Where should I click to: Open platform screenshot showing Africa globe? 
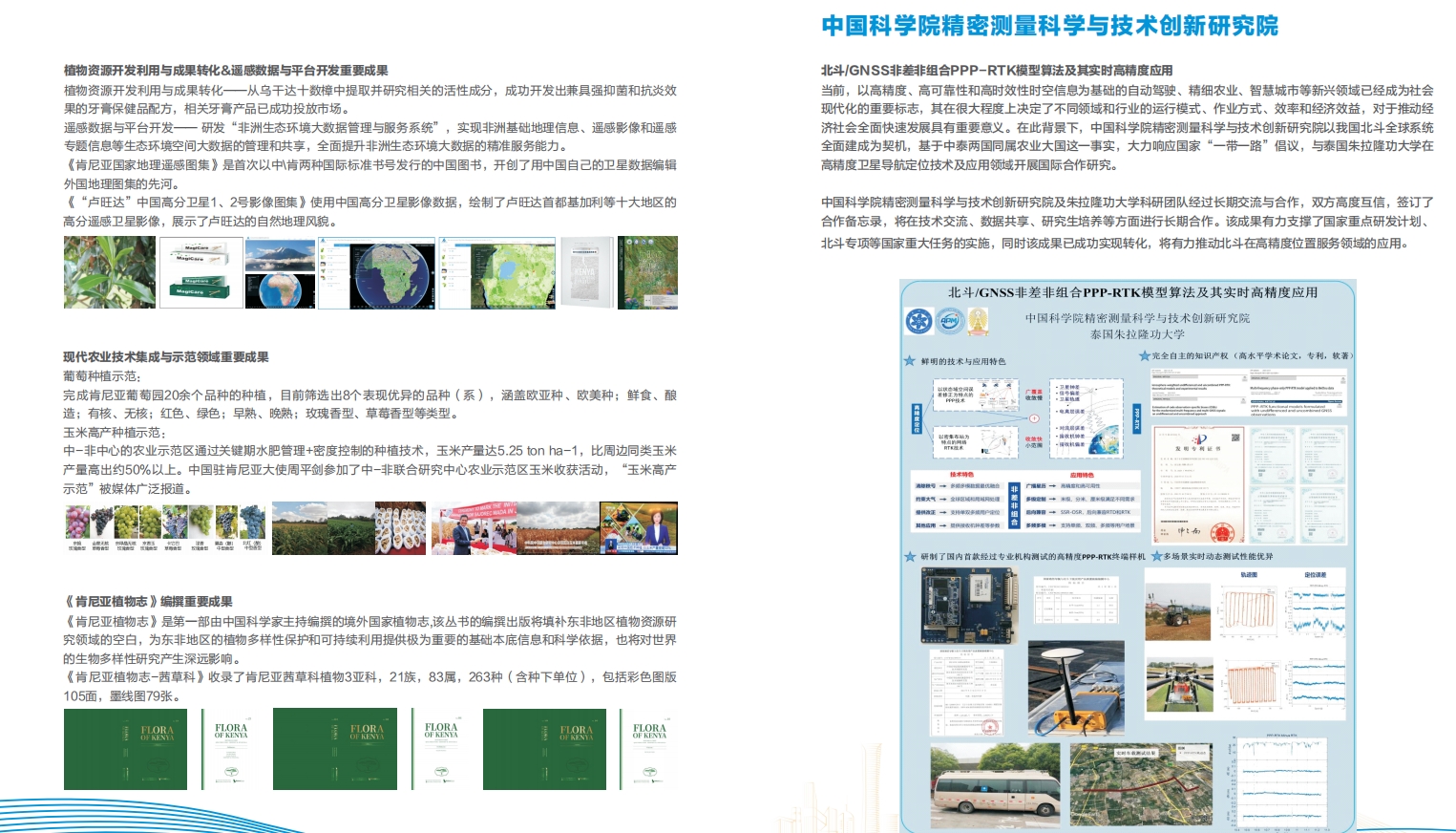376,273
